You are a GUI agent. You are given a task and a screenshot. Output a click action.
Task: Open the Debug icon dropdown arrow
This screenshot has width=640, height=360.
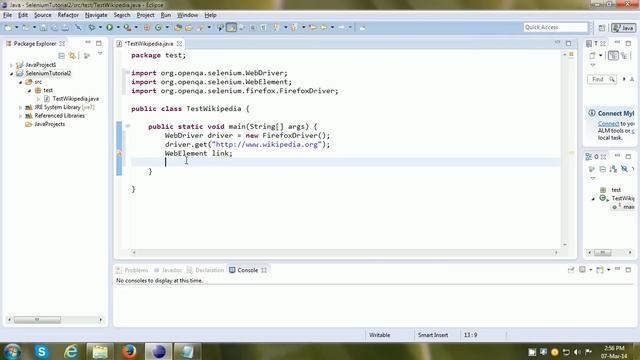[100, 27]
